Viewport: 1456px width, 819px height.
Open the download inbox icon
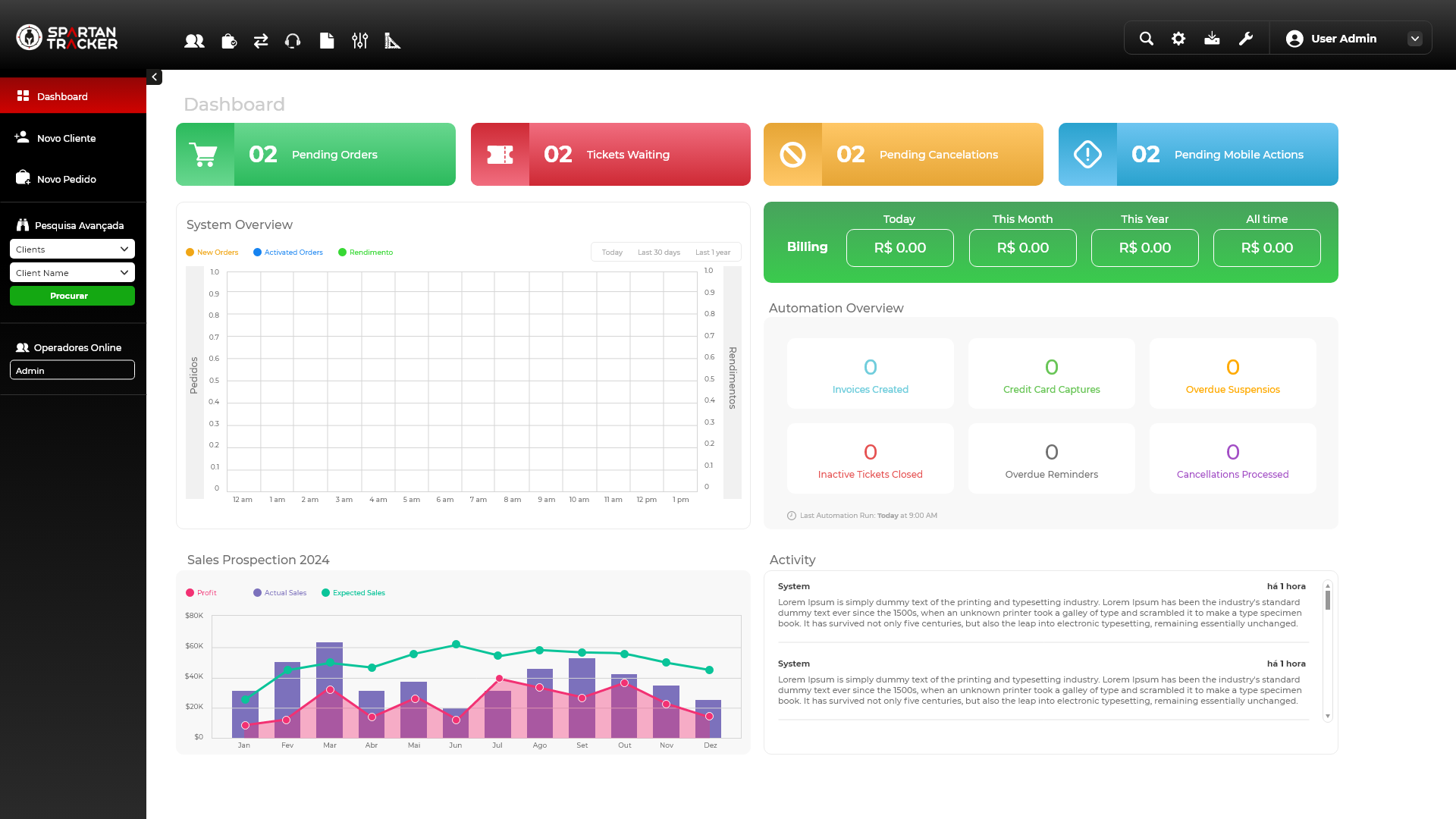[x=1212, y=39]
